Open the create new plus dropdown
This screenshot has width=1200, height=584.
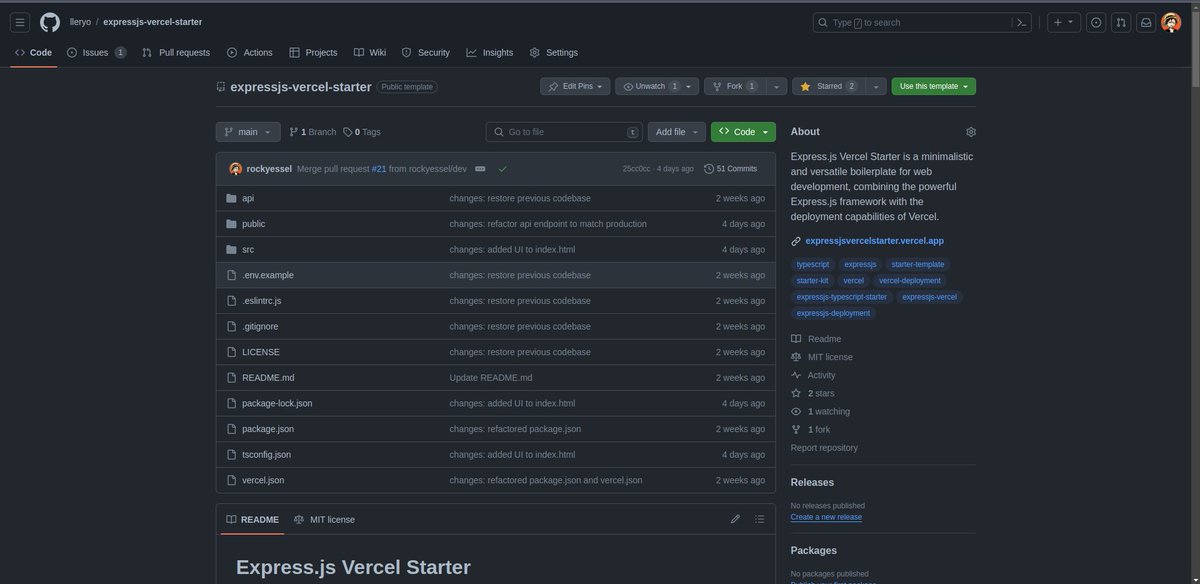[1063, 22]
